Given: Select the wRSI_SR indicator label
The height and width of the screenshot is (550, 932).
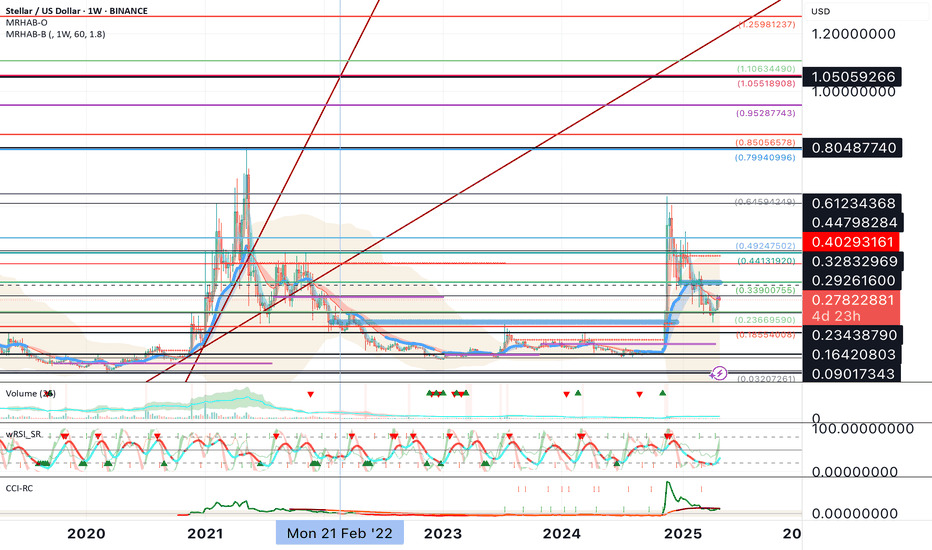Looking at the screenshot, I should [x=24, y=434].
